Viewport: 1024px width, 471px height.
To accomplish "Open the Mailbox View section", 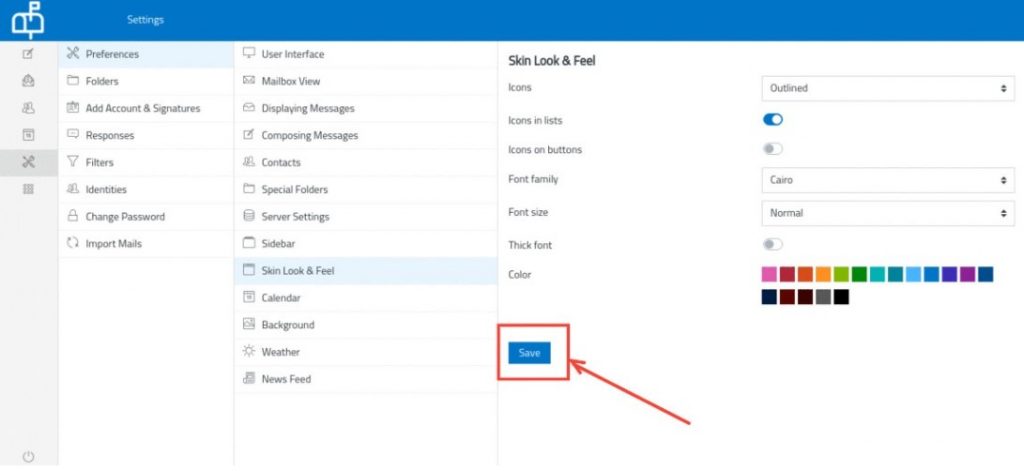I will click(290, 81).
